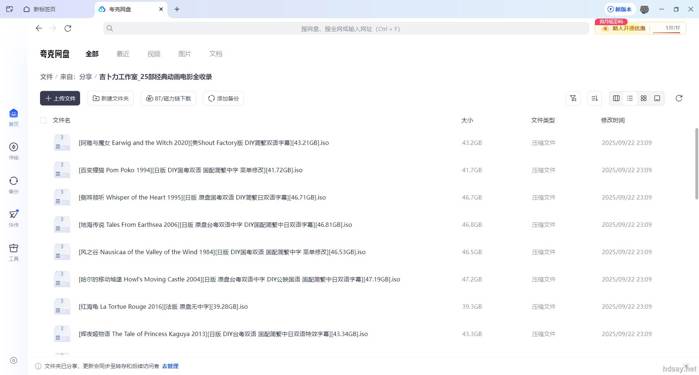
Task: Switch to the 最近 category tab
Action: coord(123,54)
